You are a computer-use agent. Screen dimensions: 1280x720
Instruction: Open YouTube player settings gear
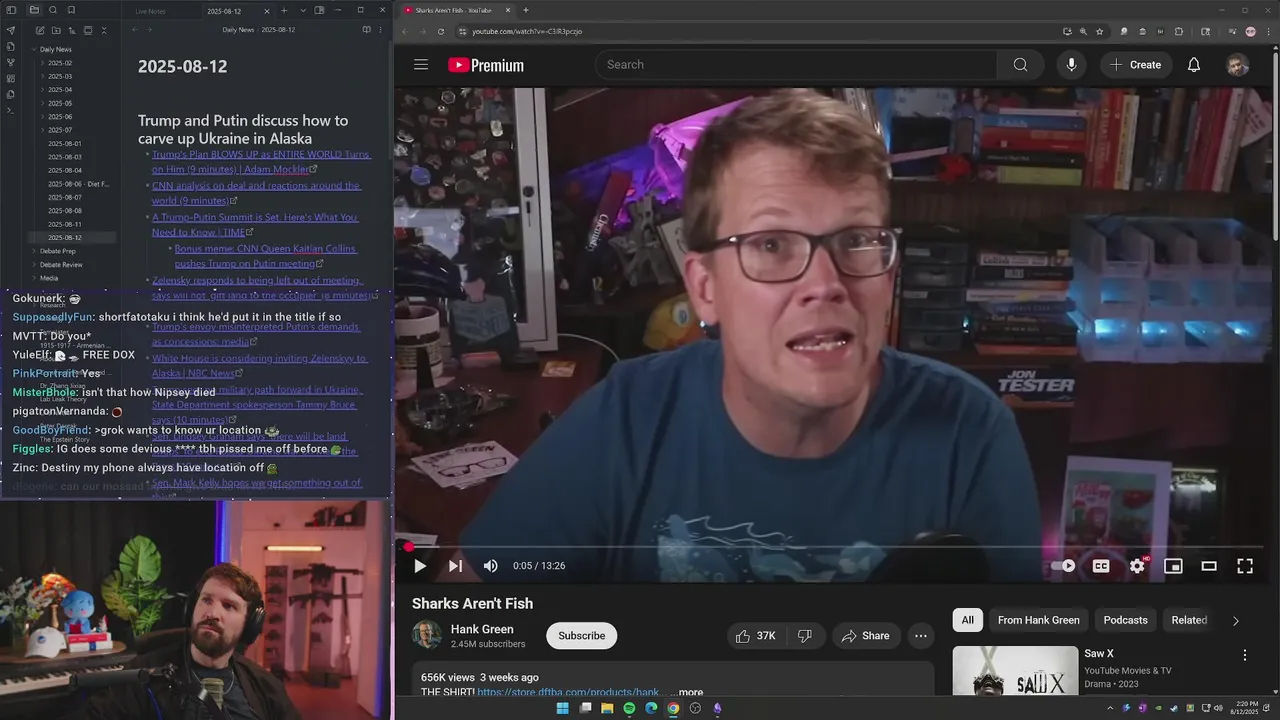tap(1137, 566)
